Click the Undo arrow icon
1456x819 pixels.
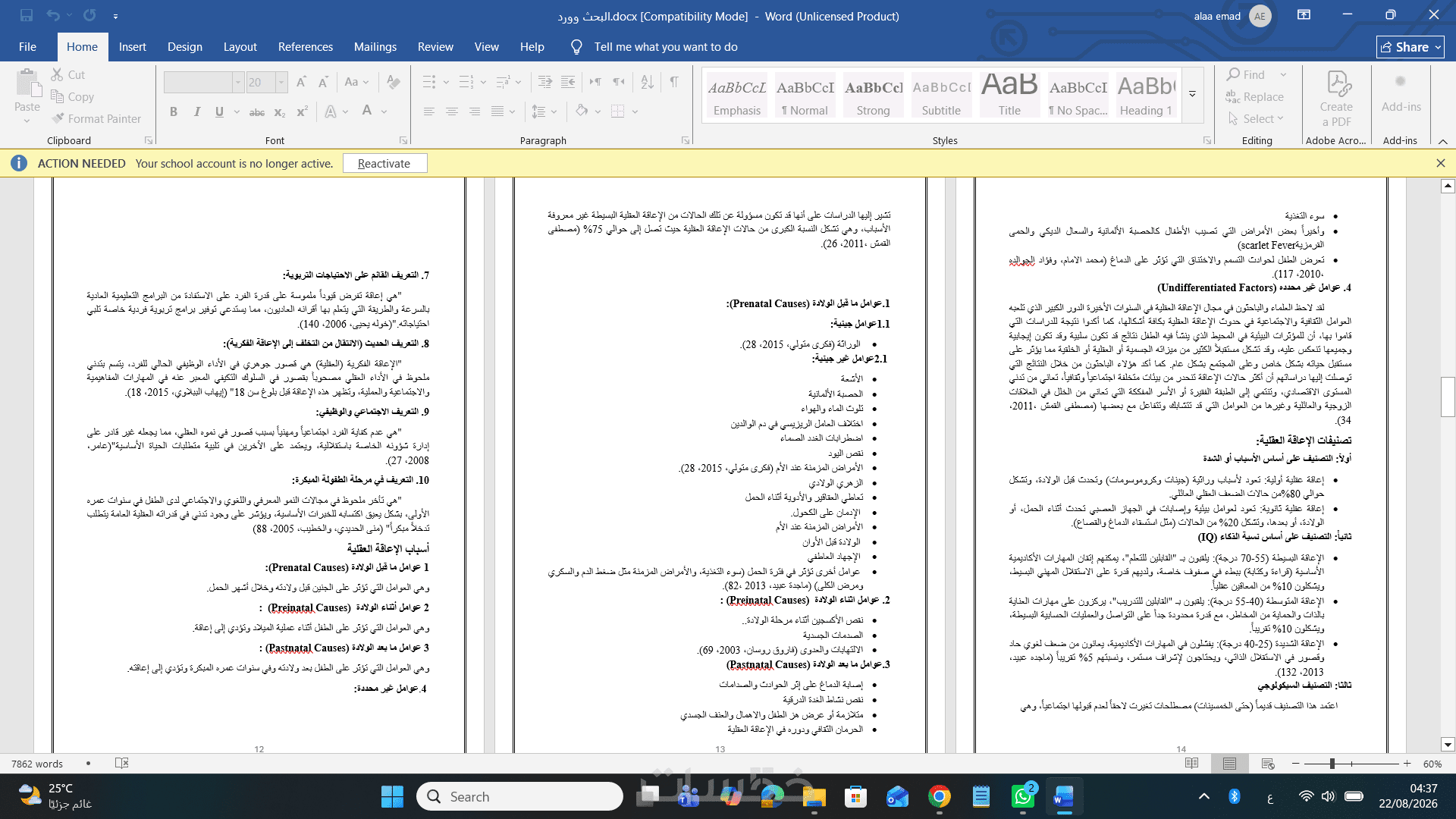(x=53, y=15)
